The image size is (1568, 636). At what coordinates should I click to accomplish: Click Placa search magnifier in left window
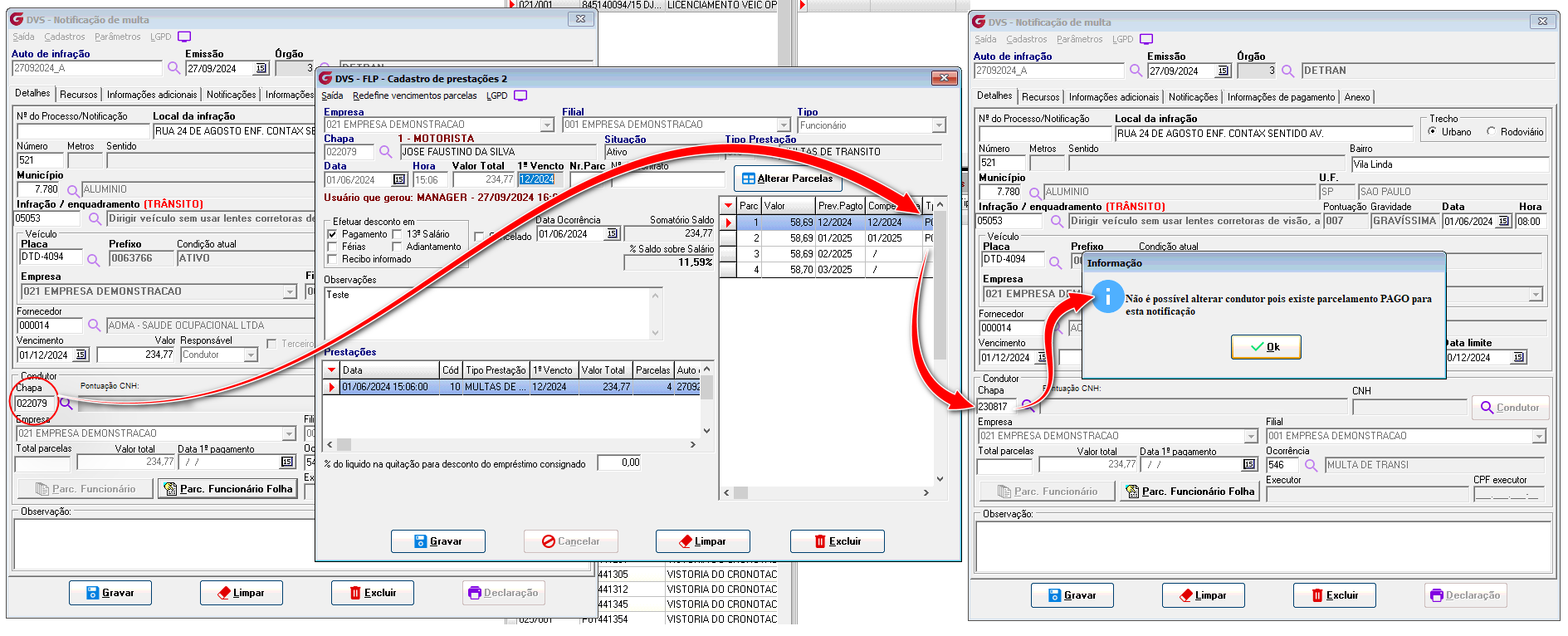[x=93, y=259]
